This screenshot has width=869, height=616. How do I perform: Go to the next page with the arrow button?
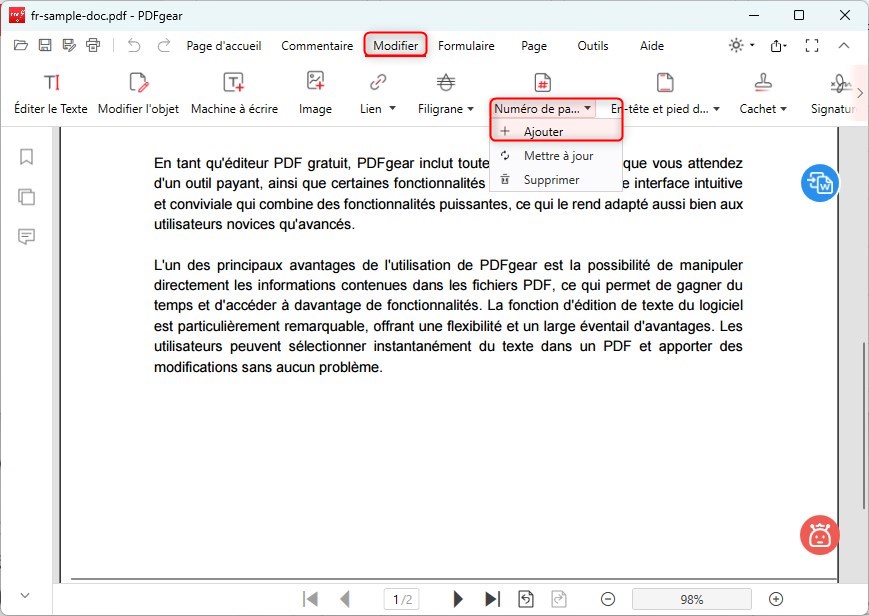tap(457, 597)
